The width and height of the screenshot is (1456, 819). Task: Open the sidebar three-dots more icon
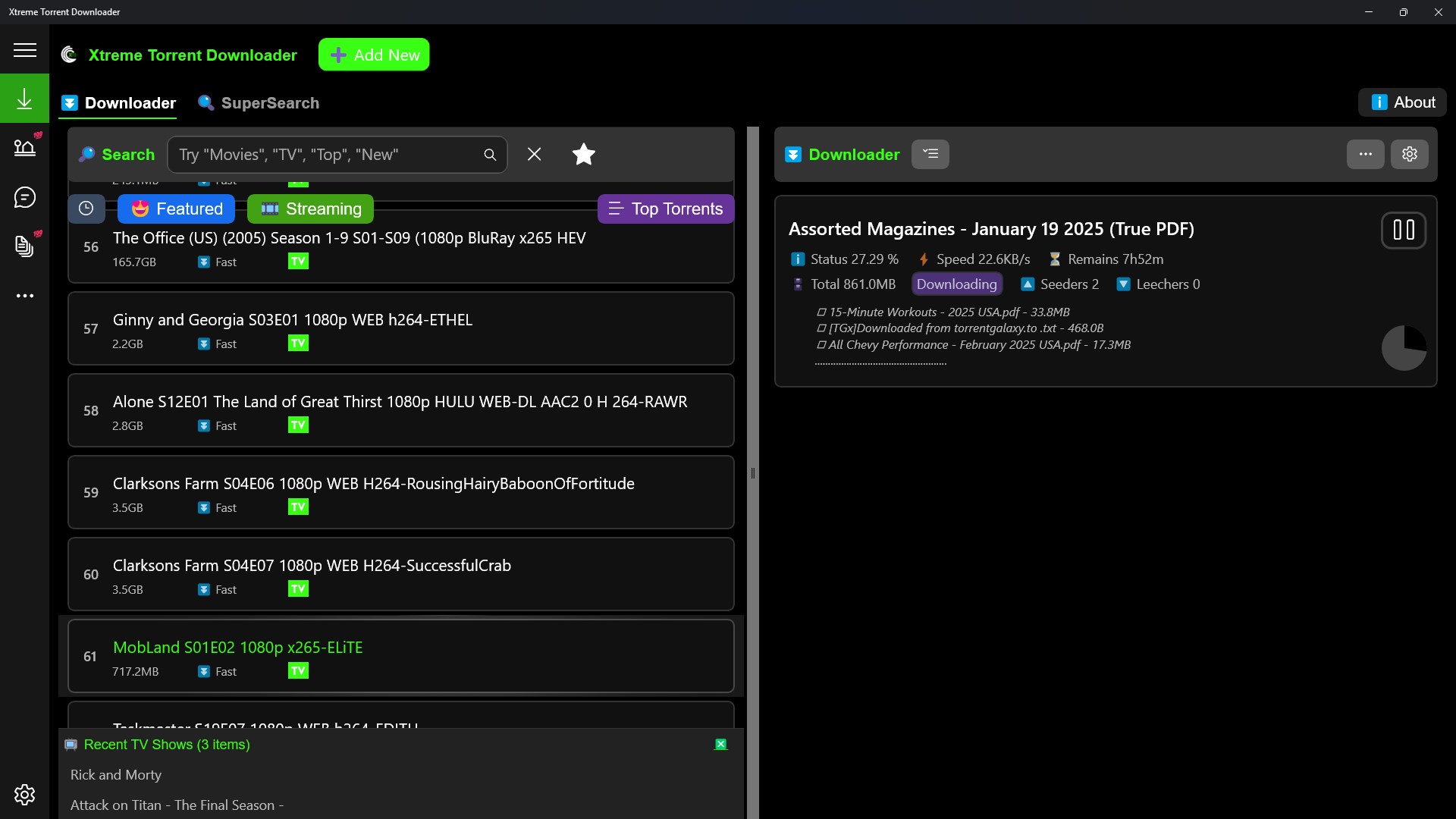25,296
